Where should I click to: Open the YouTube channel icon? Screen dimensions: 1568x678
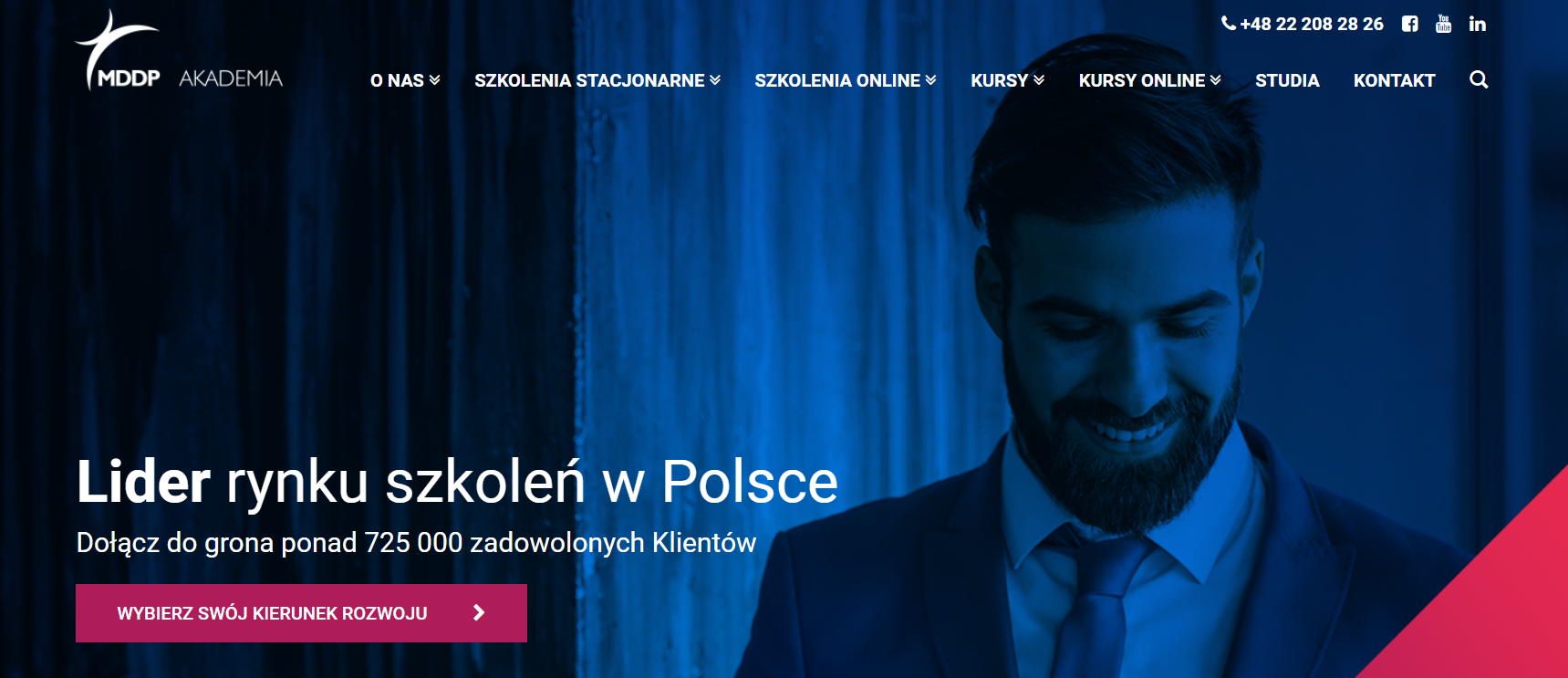(x=1443, y=24)
